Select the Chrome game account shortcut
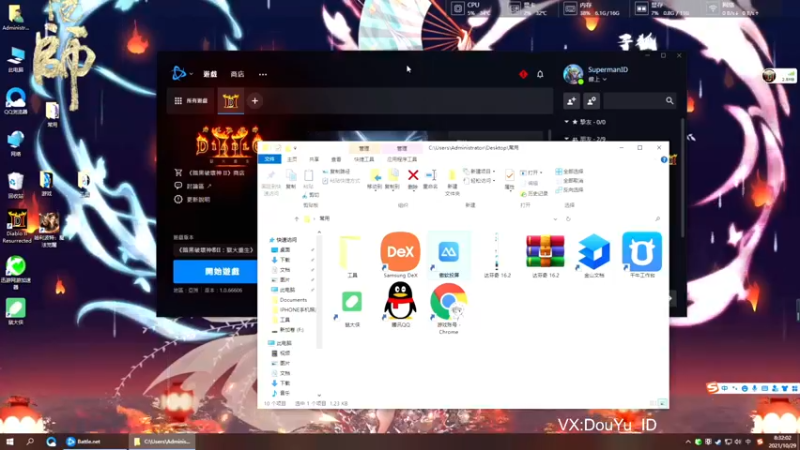The width and height of the screenshot is (800, 450). 448,309
